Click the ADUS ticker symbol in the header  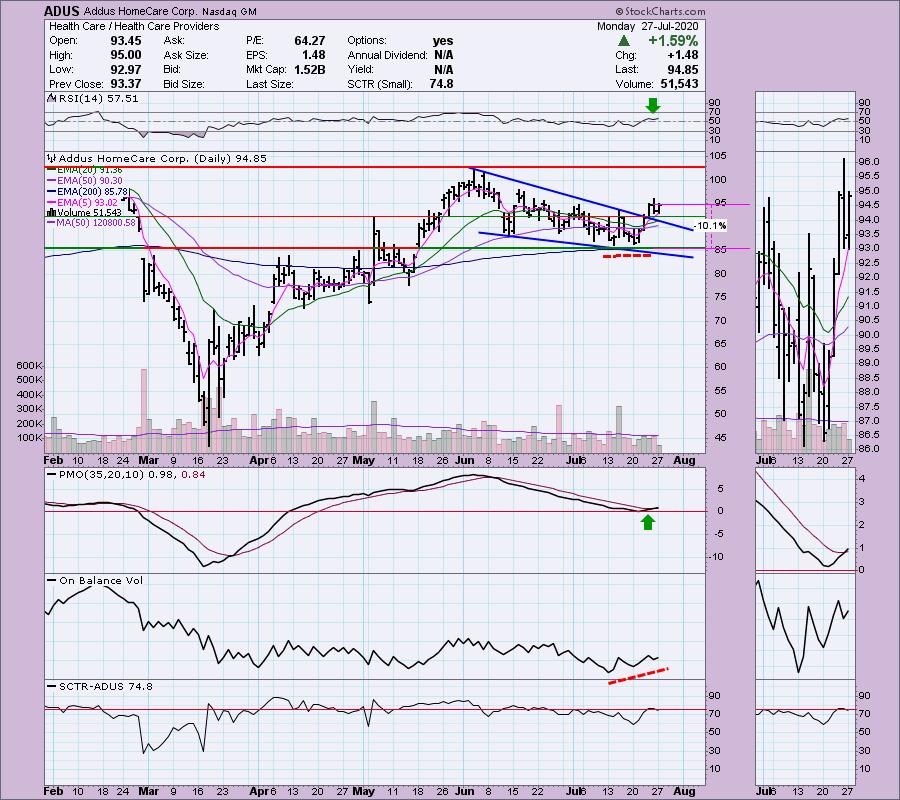pos(63,11)
